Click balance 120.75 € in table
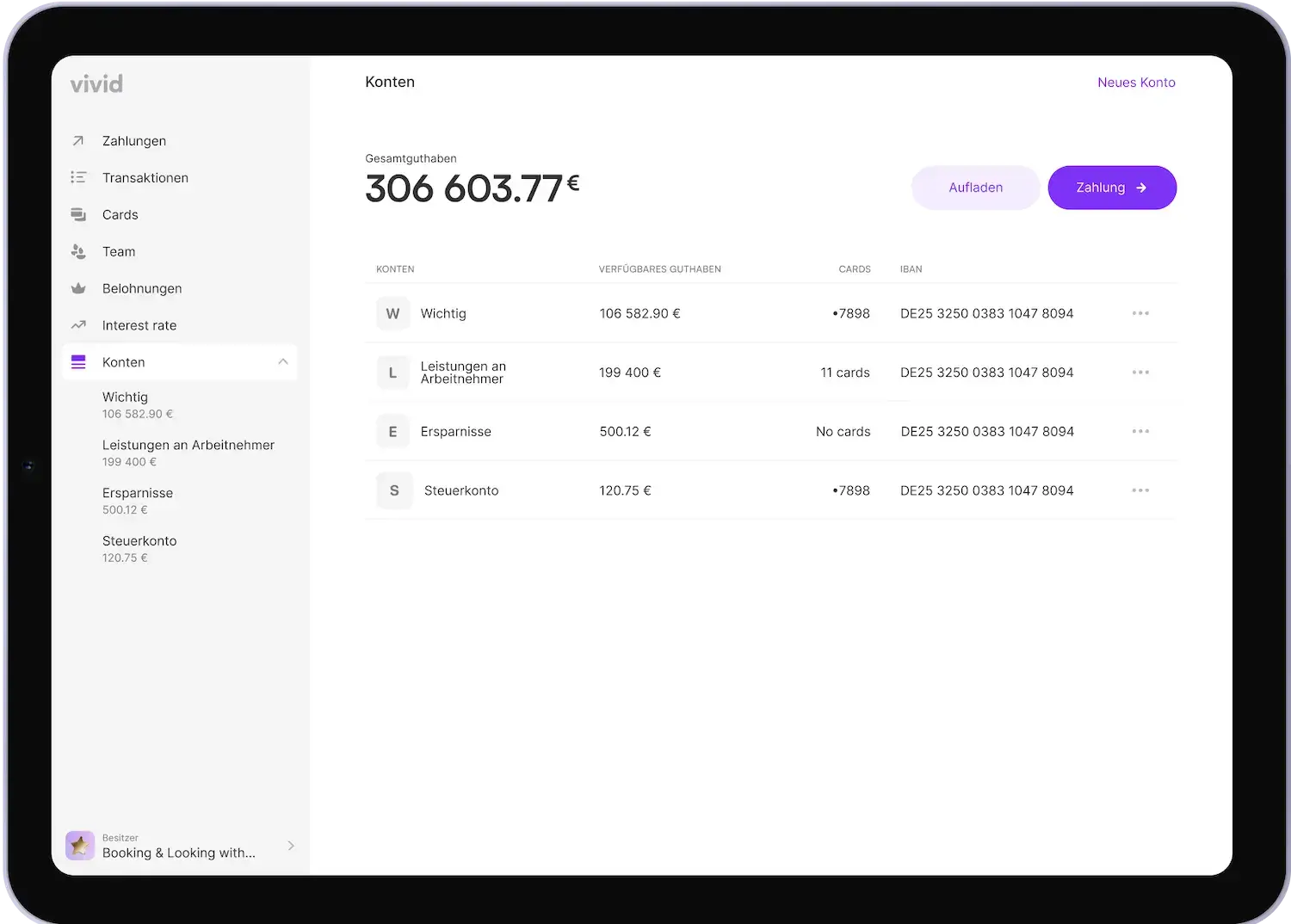Screen dimensions: 1291x924 625,490
